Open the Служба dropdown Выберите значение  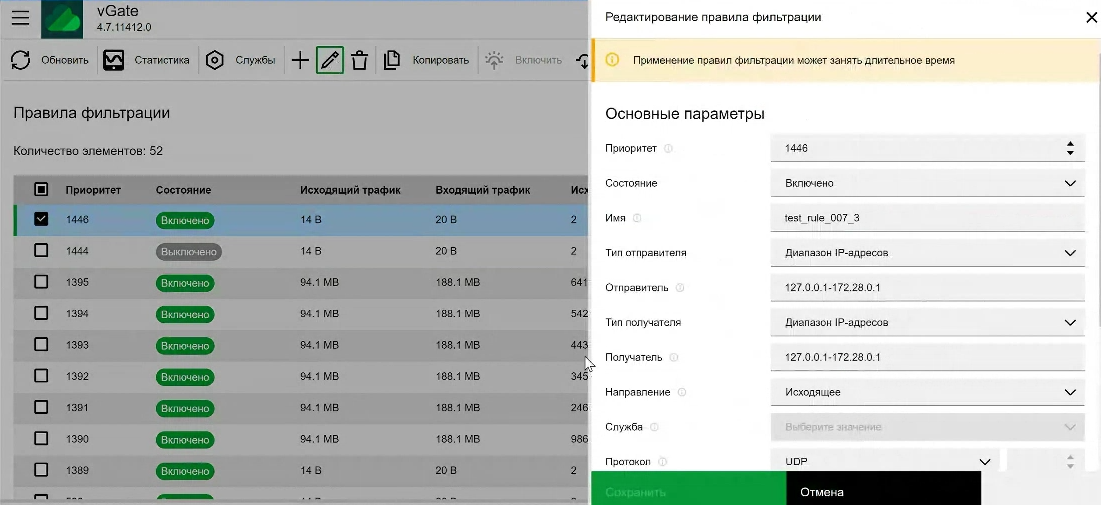click(927, 427)
